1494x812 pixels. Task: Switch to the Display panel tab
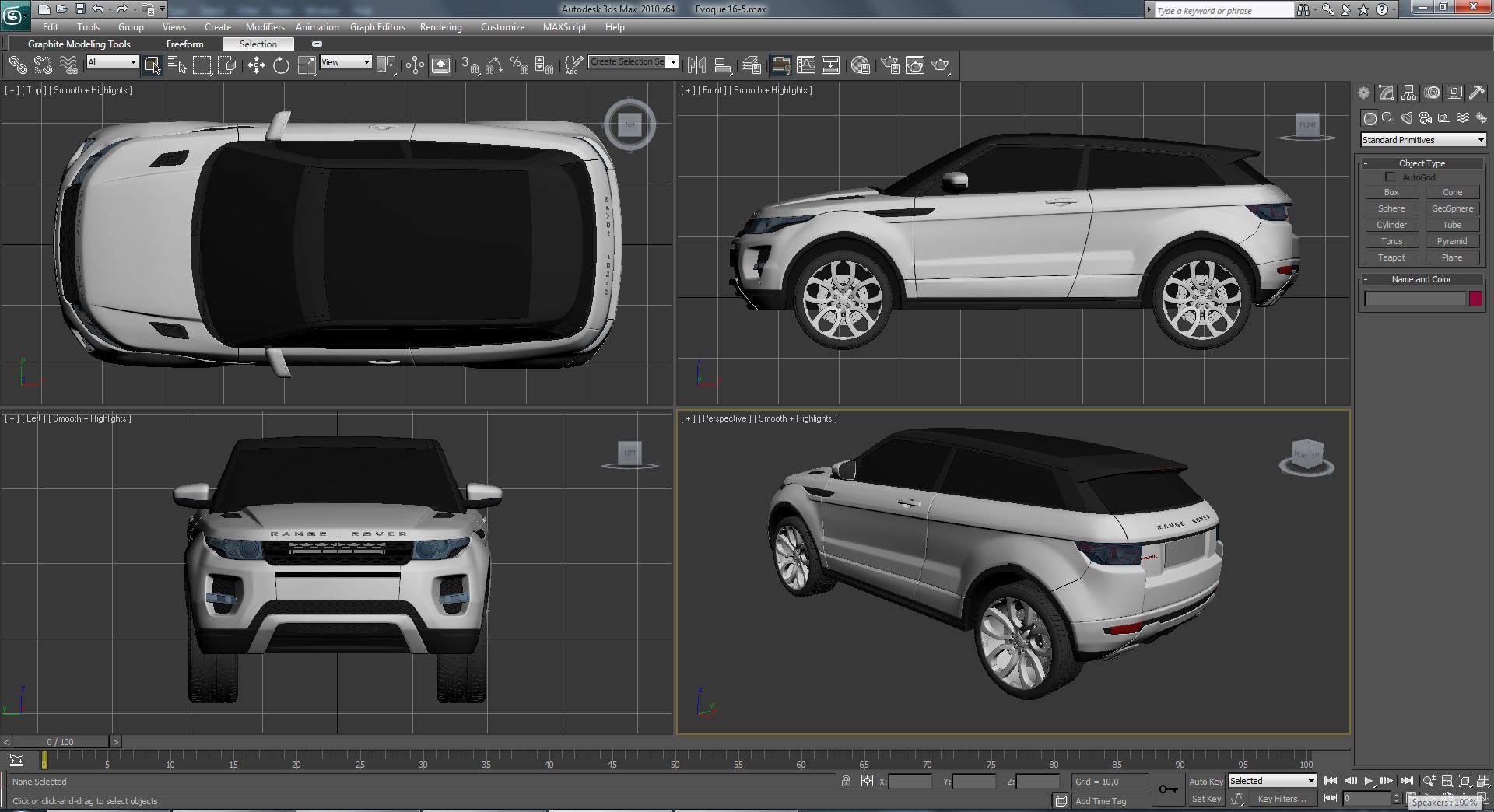point(1454,93)
